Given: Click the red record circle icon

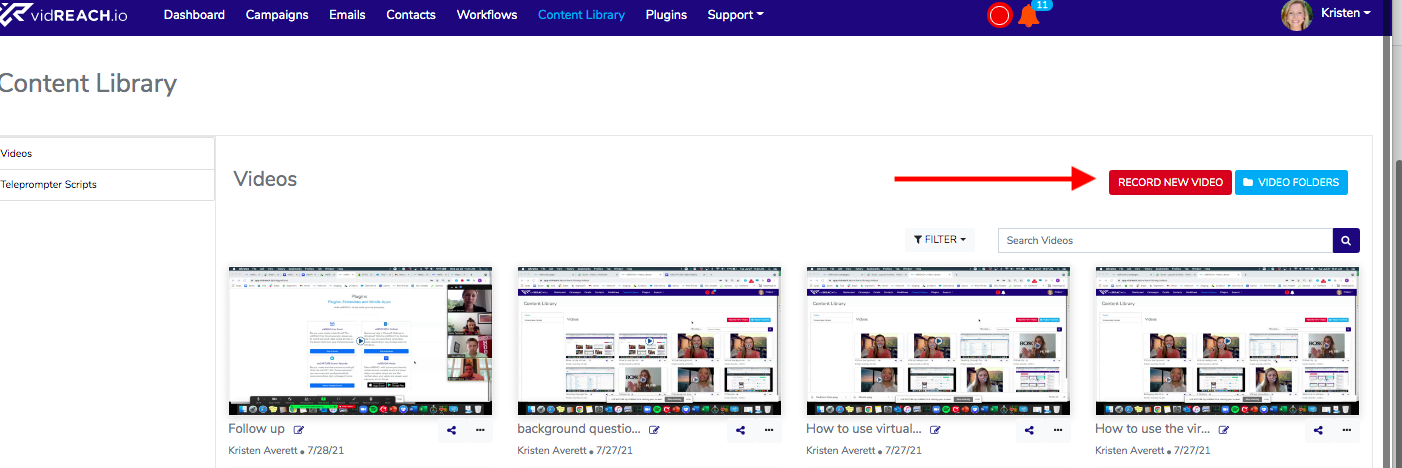Looking at the screenshot, I should click(999, 15).
